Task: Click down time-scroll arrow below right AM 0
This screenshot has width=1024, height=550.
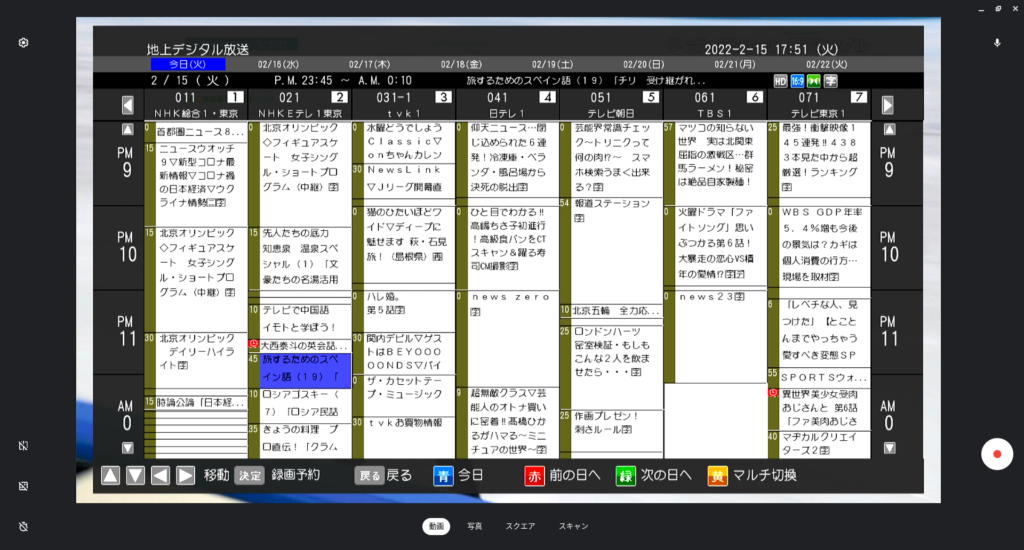Action: coord(889,448)
